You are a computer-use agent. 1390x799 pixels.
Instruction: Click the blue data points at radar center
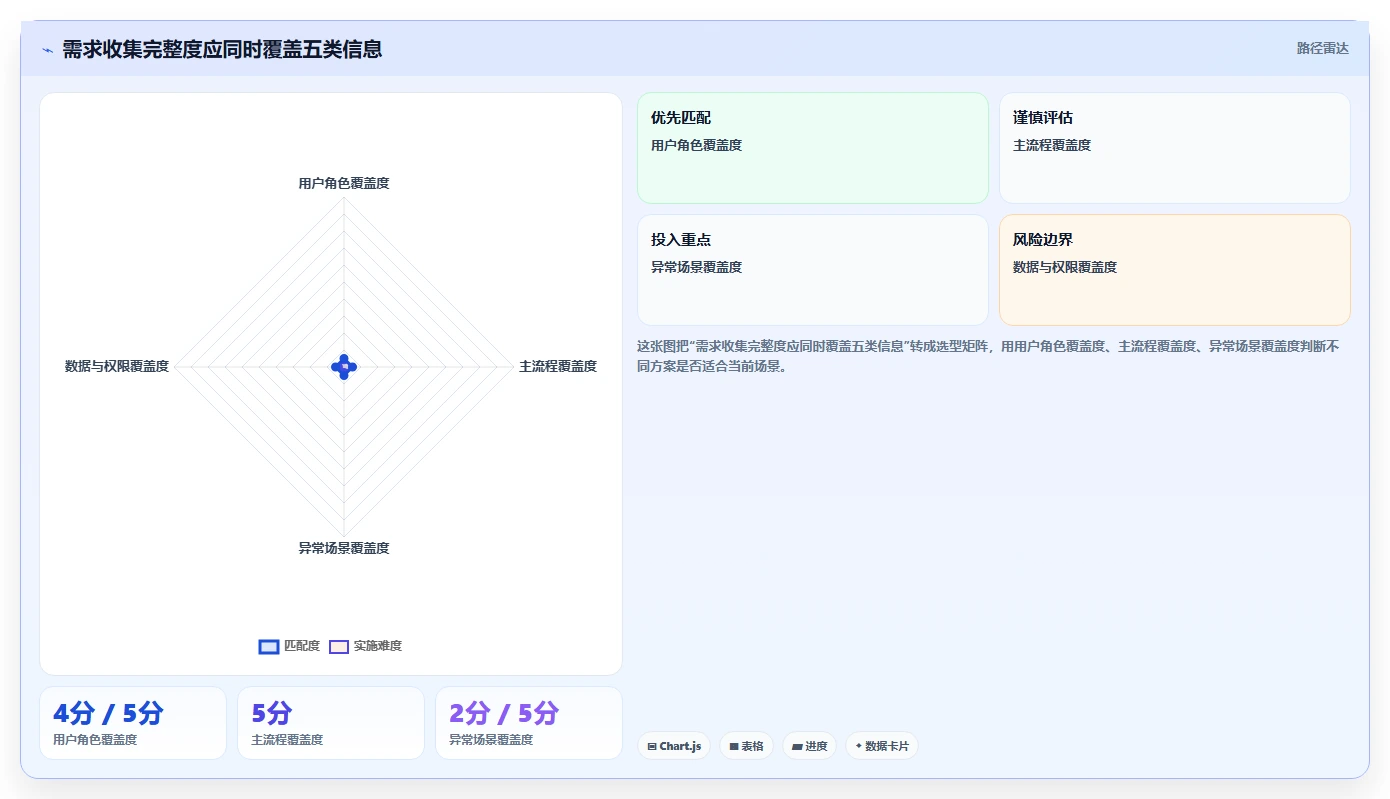tap(344, 367)
